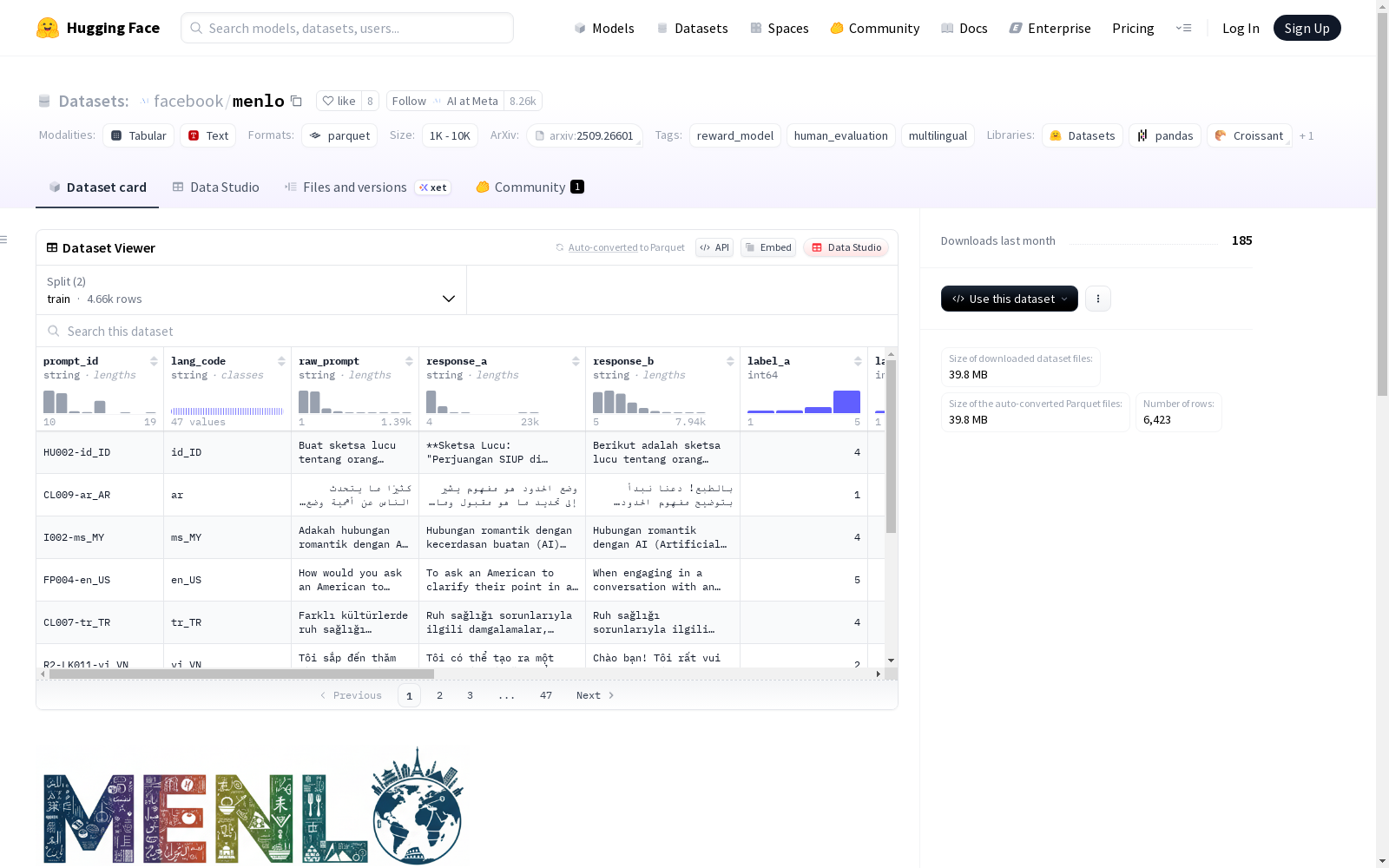
Task: Switch to the Dataset card tab
Action: click(97, 187)
